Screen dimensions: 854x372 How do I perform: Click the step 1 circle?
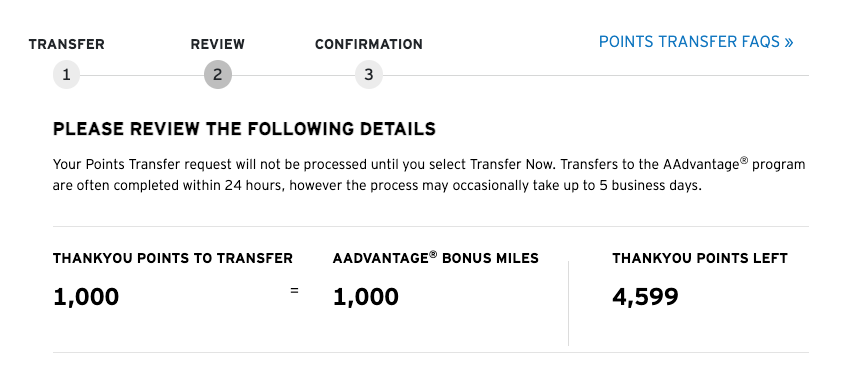pyautogui.click(x=66, y=75)
